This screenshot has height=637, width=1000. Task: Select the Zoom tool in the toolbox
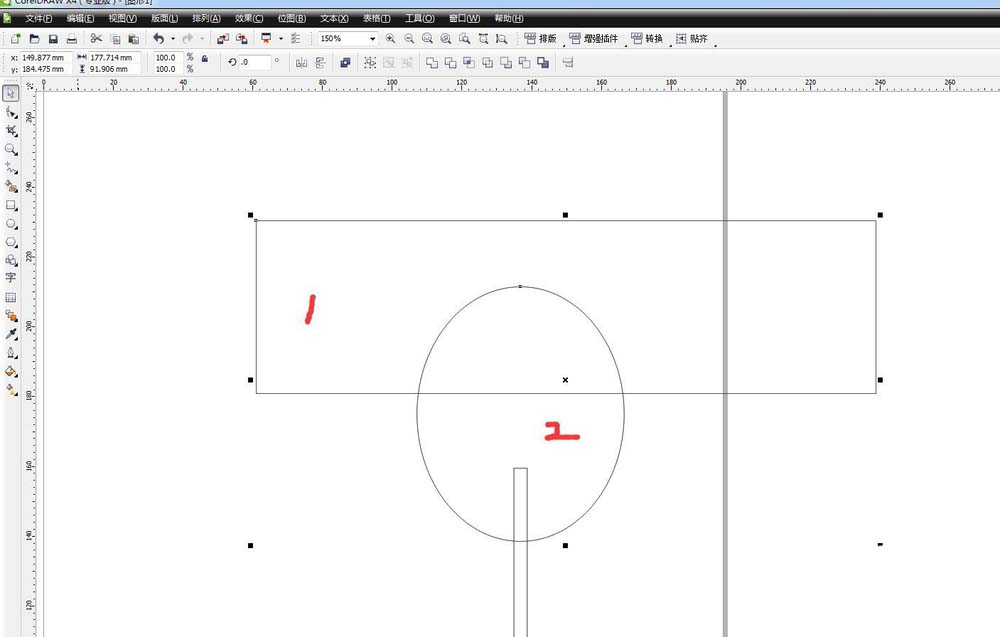click(11, 150)
